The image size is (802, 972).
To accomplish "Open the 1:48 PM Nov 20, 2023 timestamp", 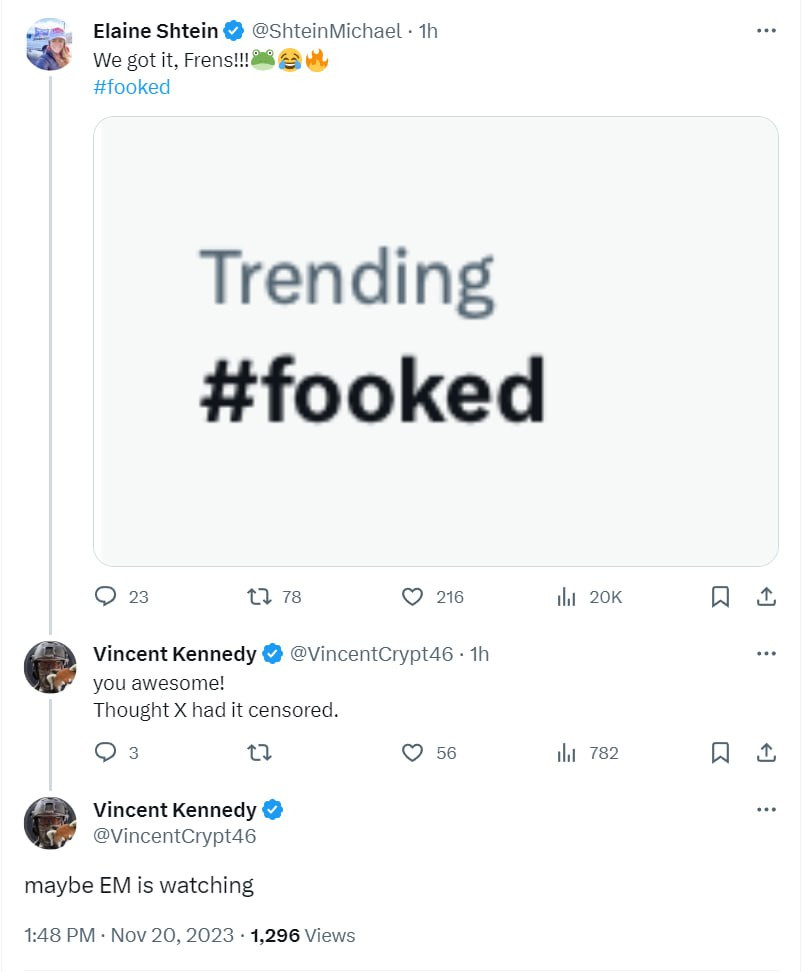I will coord(128,936).
